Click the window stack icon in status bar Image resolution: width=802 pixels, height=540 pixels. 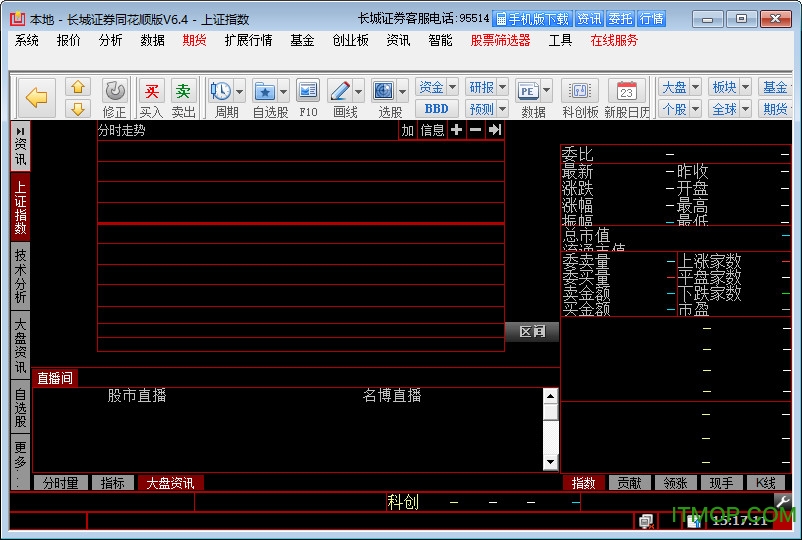(x=646, y=521)
